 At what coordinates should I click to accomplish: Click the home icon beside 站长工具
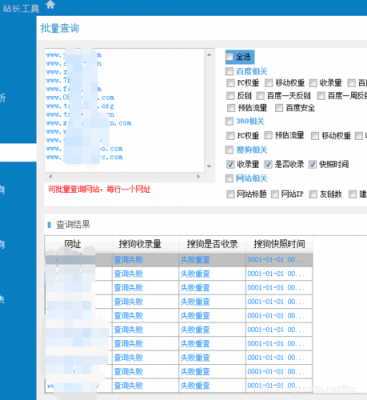50,5
